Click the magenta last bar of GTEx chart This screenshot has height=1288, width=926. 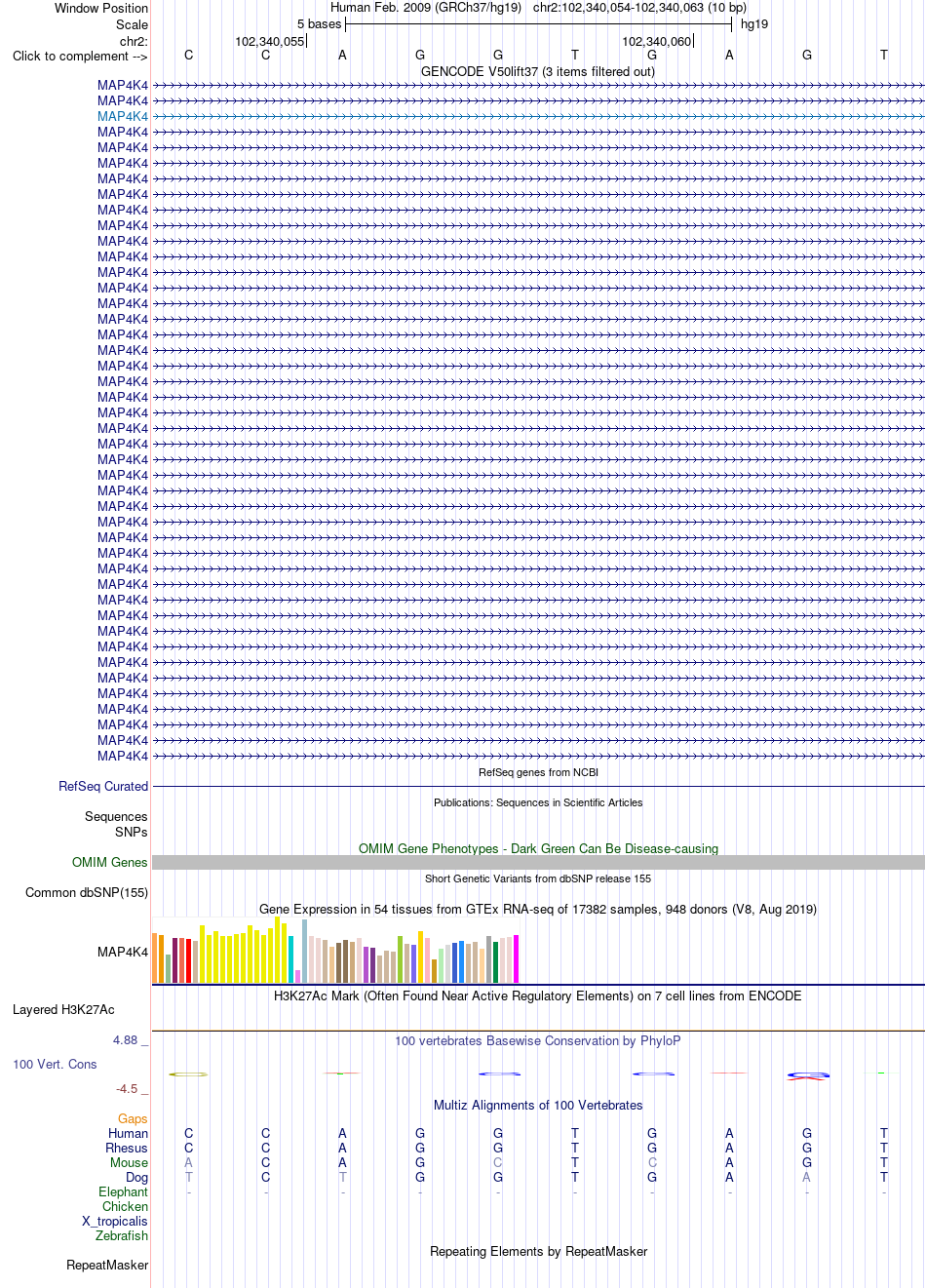[x=516, y=958]
